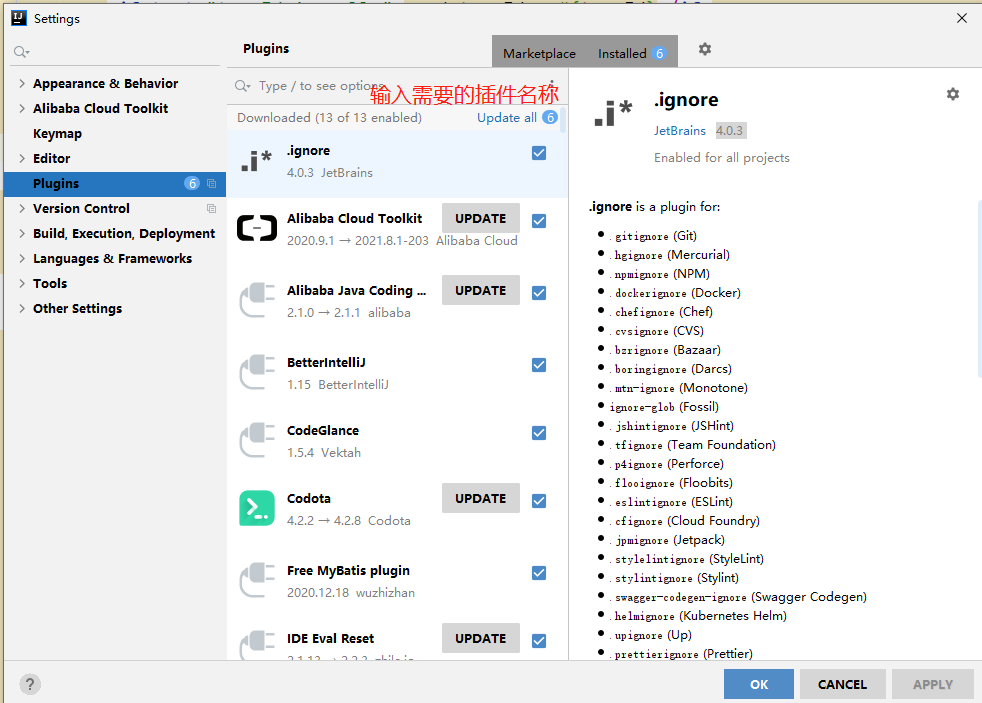The height and width of the screenshot is (703, 982).
Task: Select Free MyBatis plugin title
Action: click(x=348, y=570)
